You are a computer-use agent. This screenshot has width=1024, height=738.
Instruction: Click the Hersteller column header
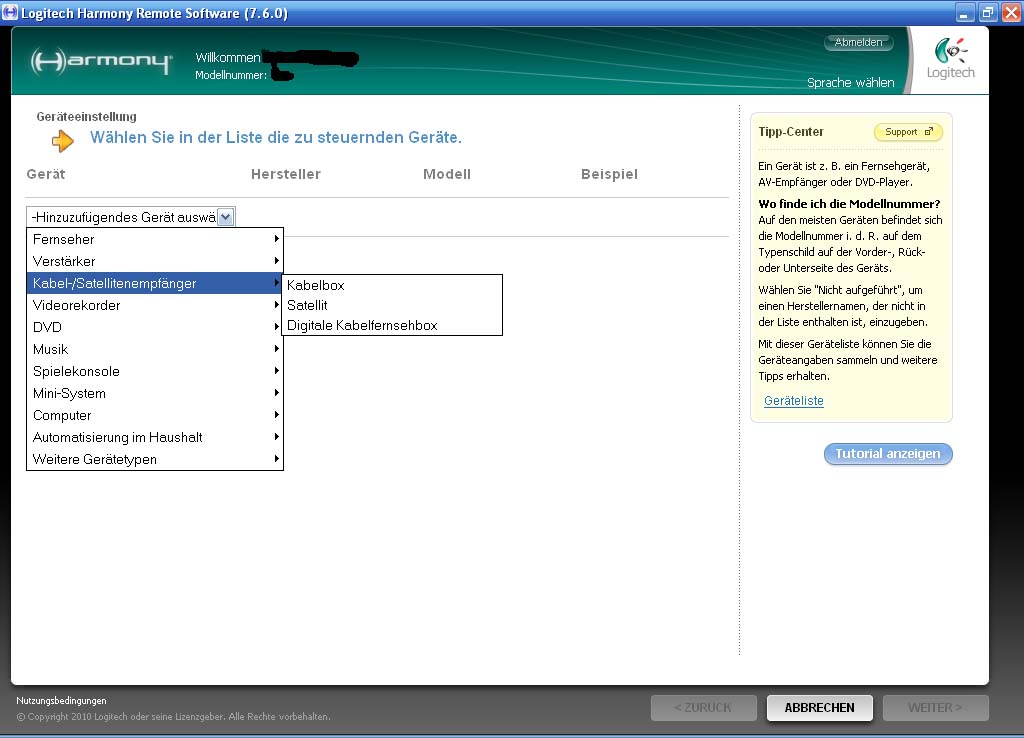(286, 174)
